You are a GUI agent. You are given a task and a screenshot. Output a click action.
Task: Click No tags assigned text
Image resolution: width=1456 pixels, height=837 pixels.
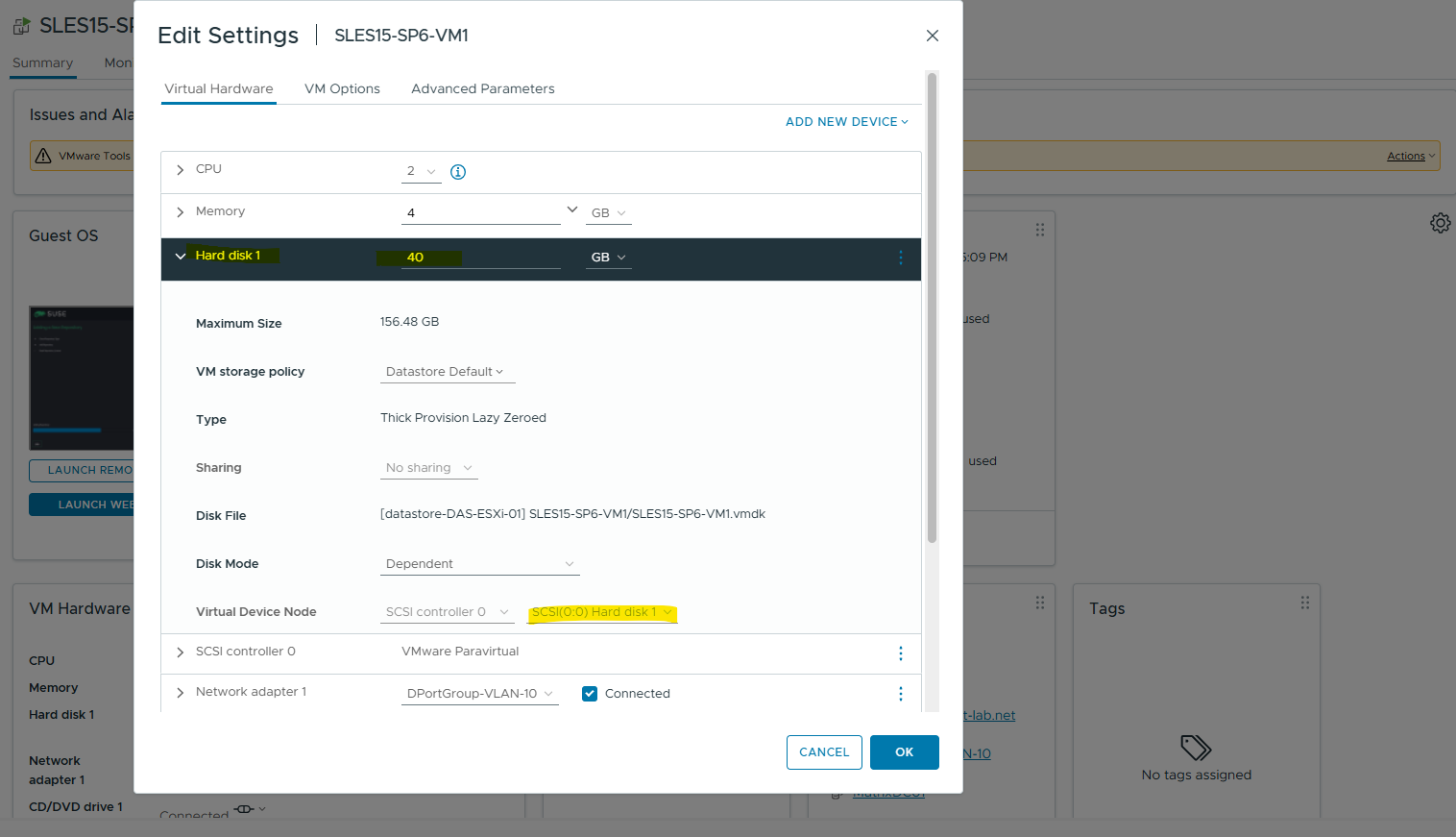[x=1197, y=775]
